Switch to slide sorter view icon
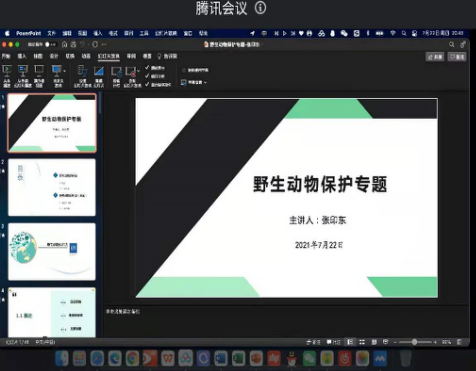 click(362, 342)
